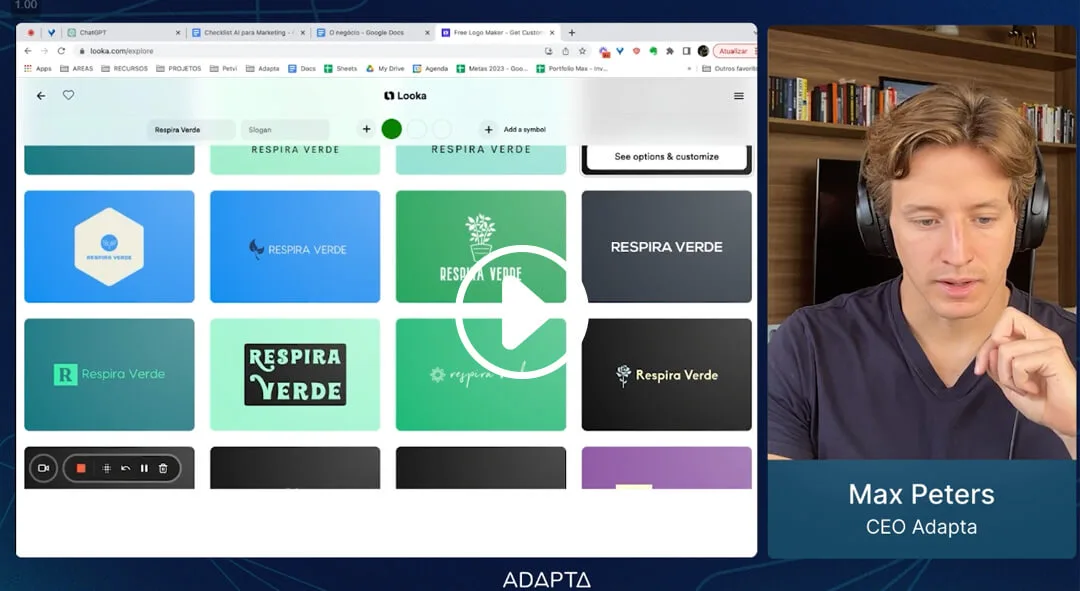This screenshot has height=591, width=1080.
Task: Click See options & customize button
Action: [666, 157]
